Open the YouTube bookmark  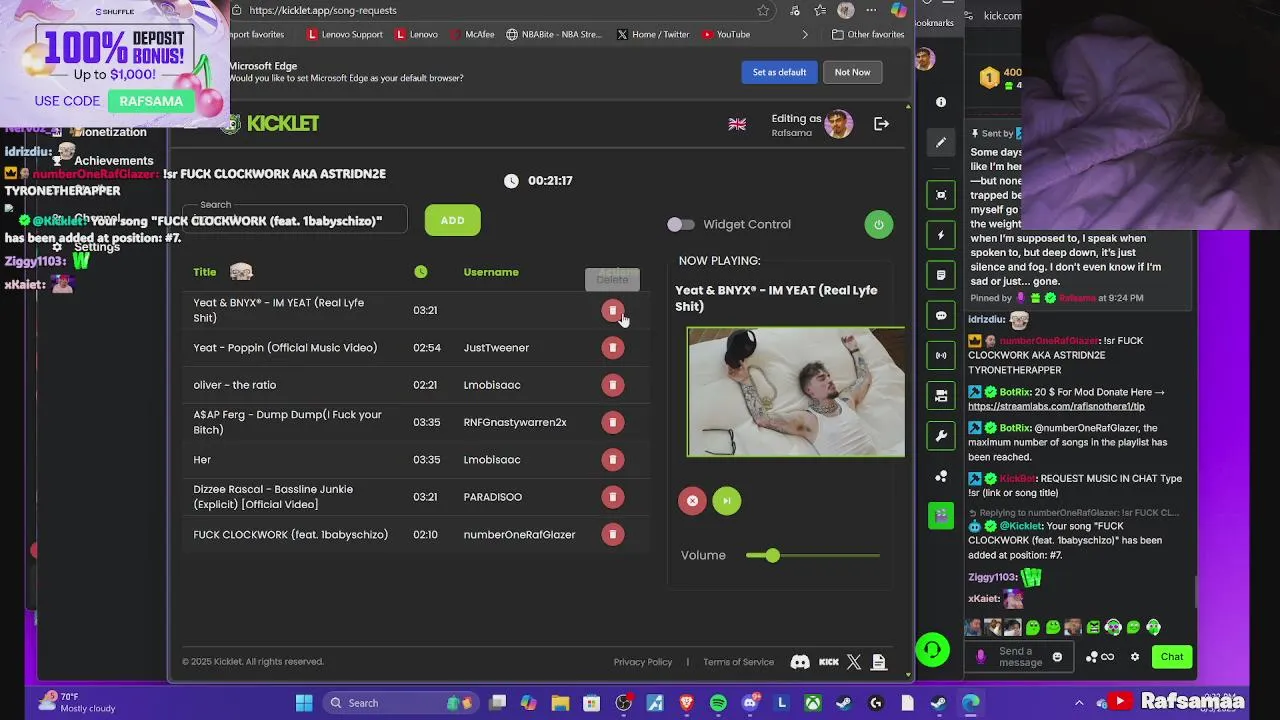point(726,34)
